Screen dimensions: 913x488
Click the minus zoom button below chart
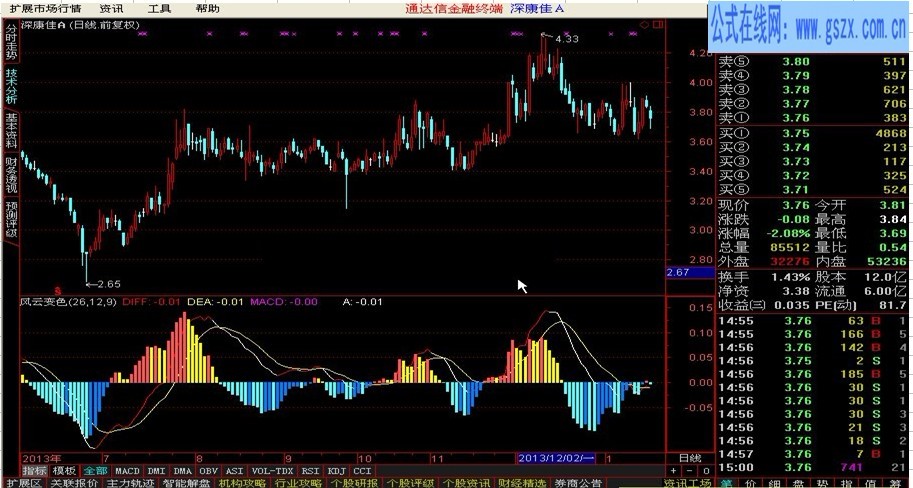689,471
